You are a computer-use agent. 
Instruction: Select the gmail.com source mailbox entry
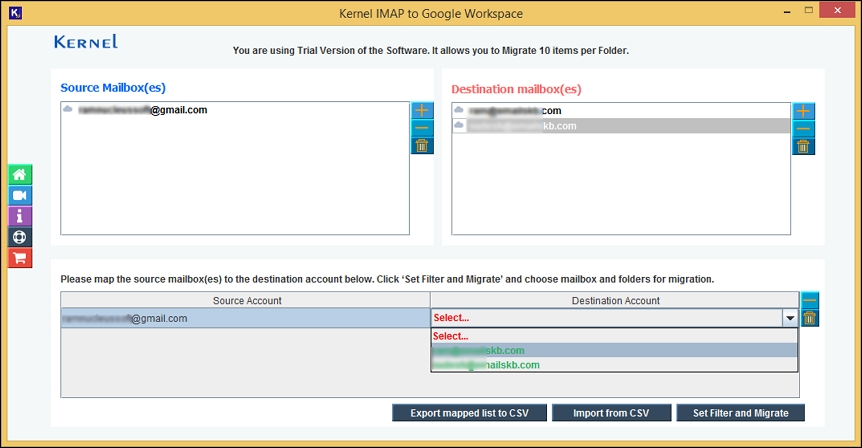(x=235, y=110)
